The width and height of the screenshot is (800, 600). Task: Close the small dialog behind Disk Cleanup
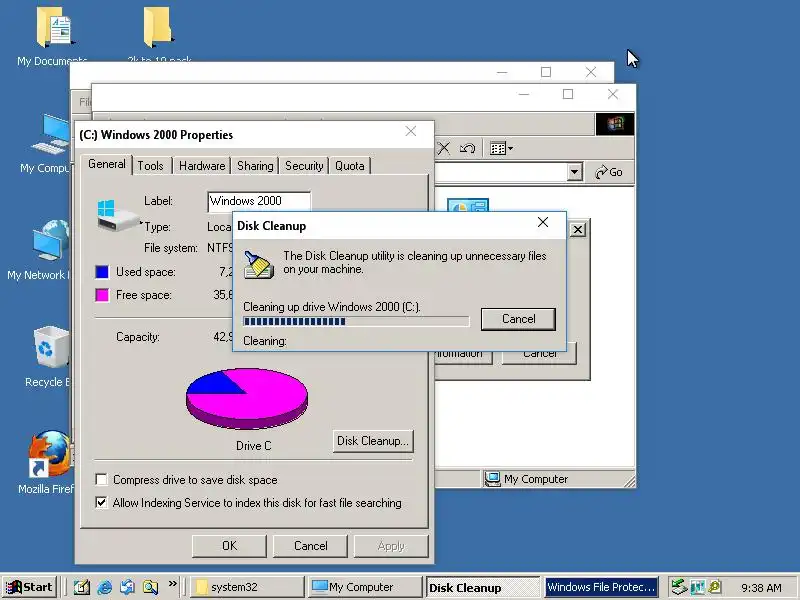point(577,230)
